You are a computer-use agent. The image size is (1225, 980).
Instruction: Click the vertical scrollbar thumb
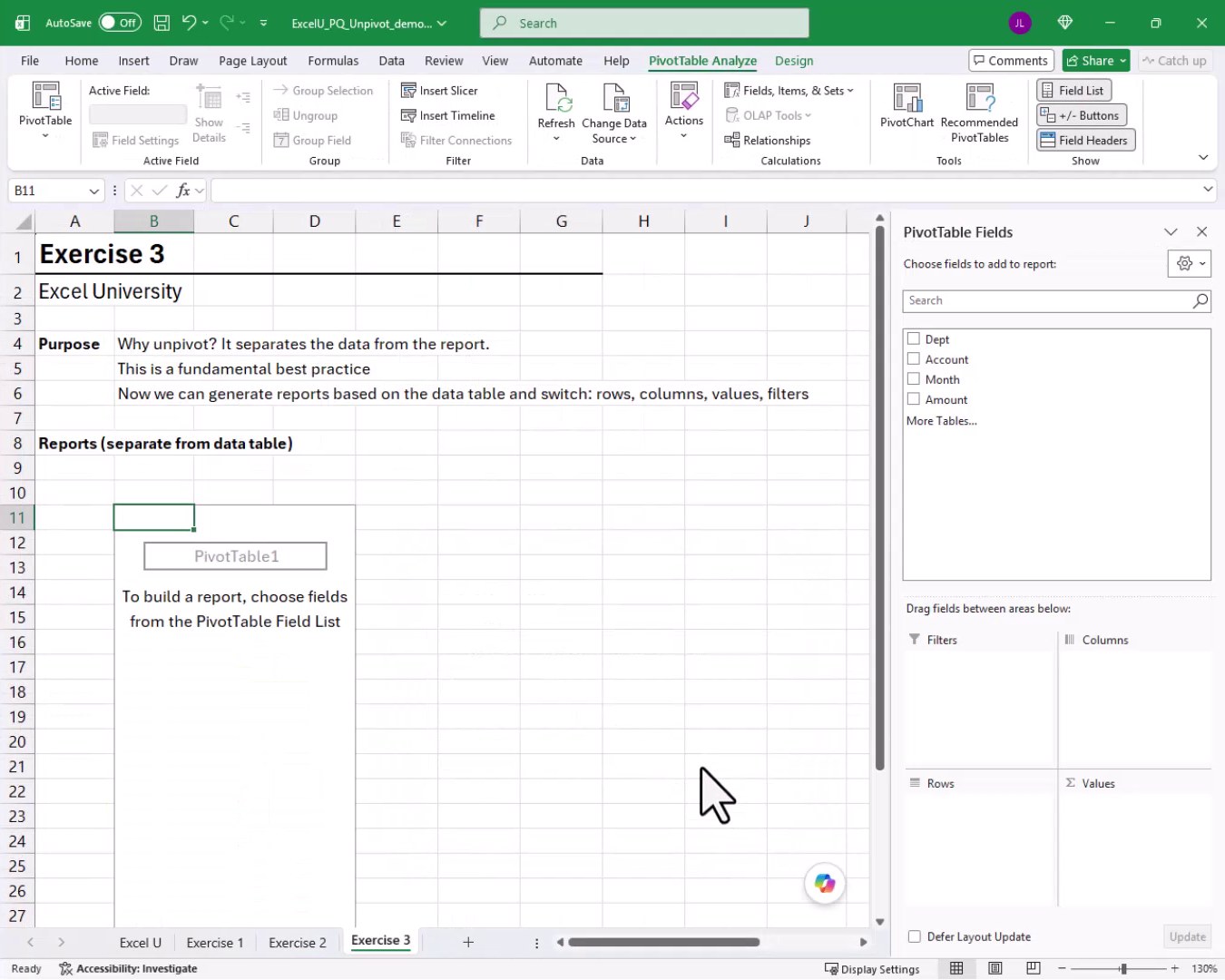[x=879, y=498]
